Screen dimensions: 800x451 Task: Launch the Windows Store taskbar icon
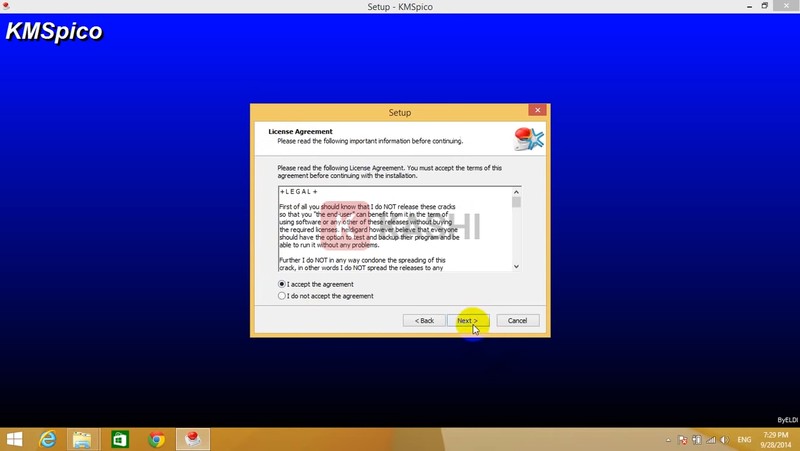tap(120, 439)
